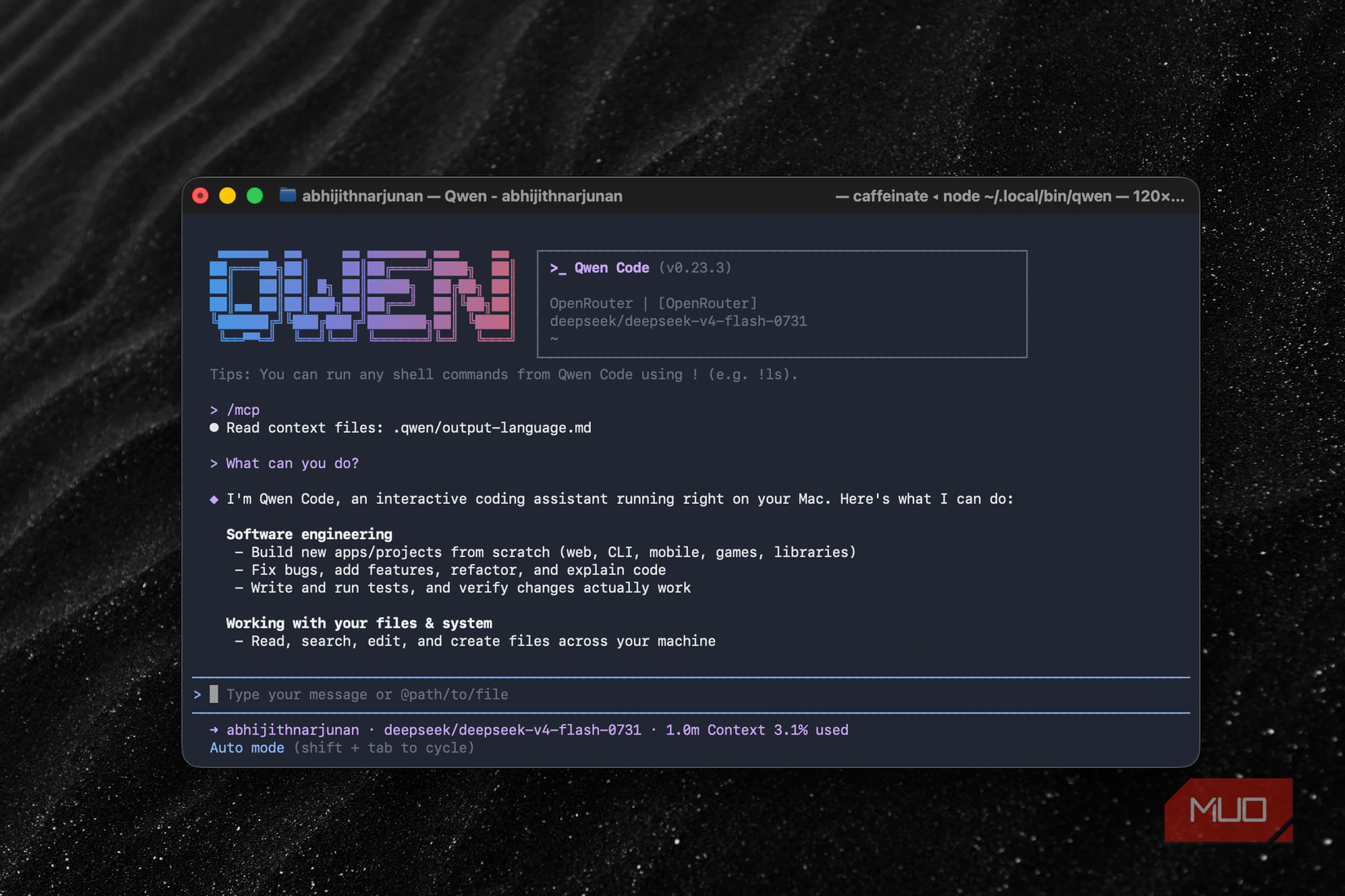The width and height of the screenshot is (1345, 896).
Task: Click the '~' working directory indicator
Action: tap(554, 339)
